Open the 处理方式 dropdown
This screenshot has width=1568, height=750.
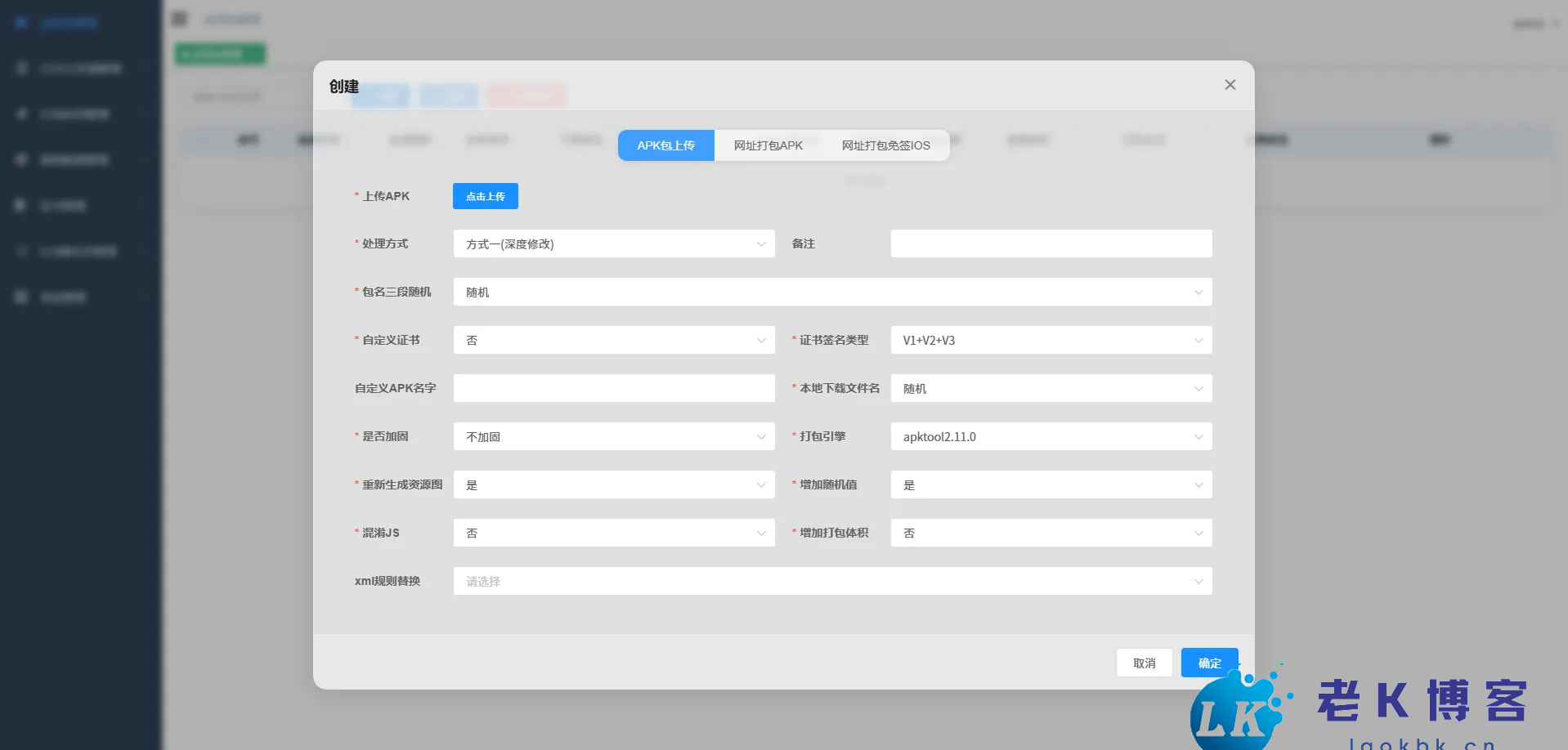[x=613, y=243]
